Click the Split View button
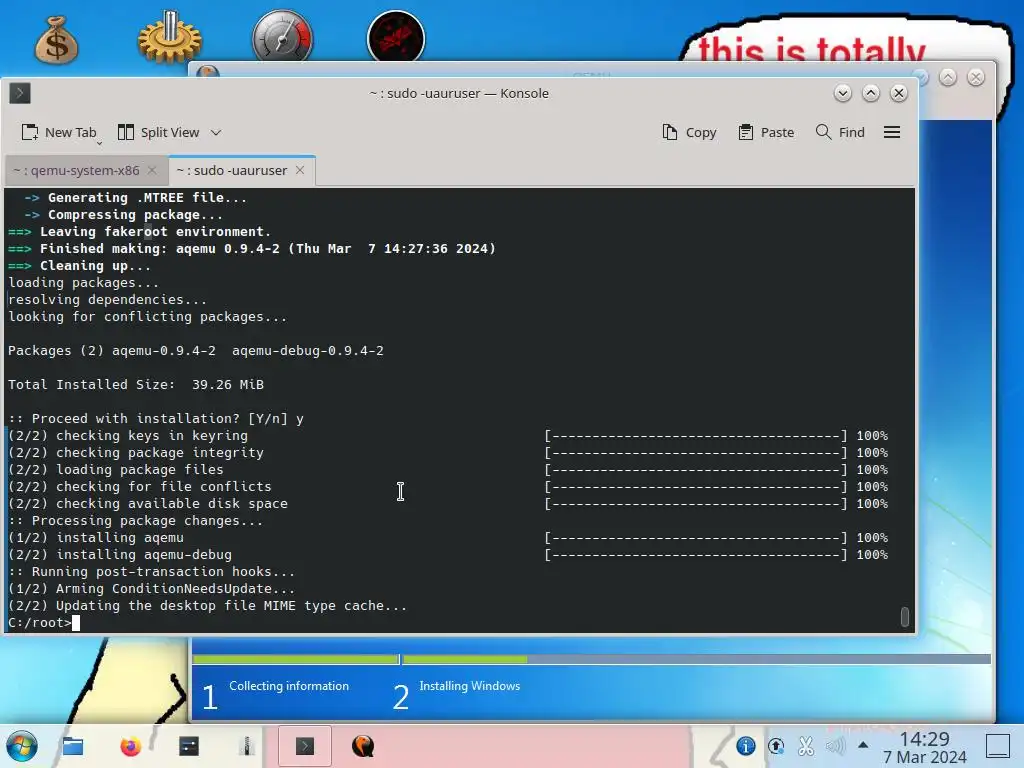1024x768 pixels. coord(159,133)
